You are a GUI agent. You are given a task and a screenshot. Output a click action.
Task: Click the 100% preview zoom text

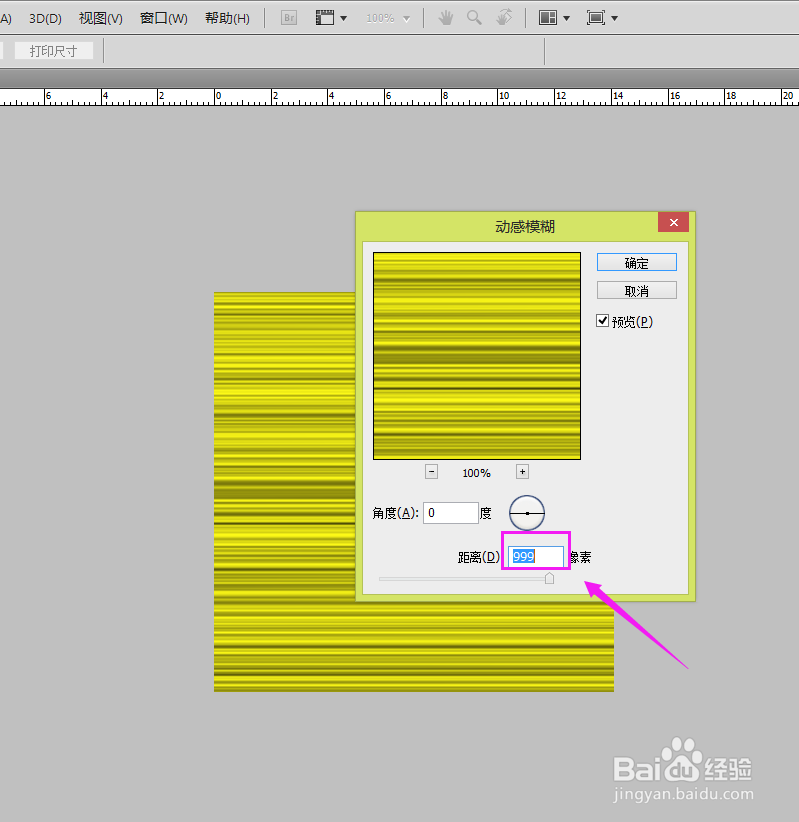click(477, 473)
